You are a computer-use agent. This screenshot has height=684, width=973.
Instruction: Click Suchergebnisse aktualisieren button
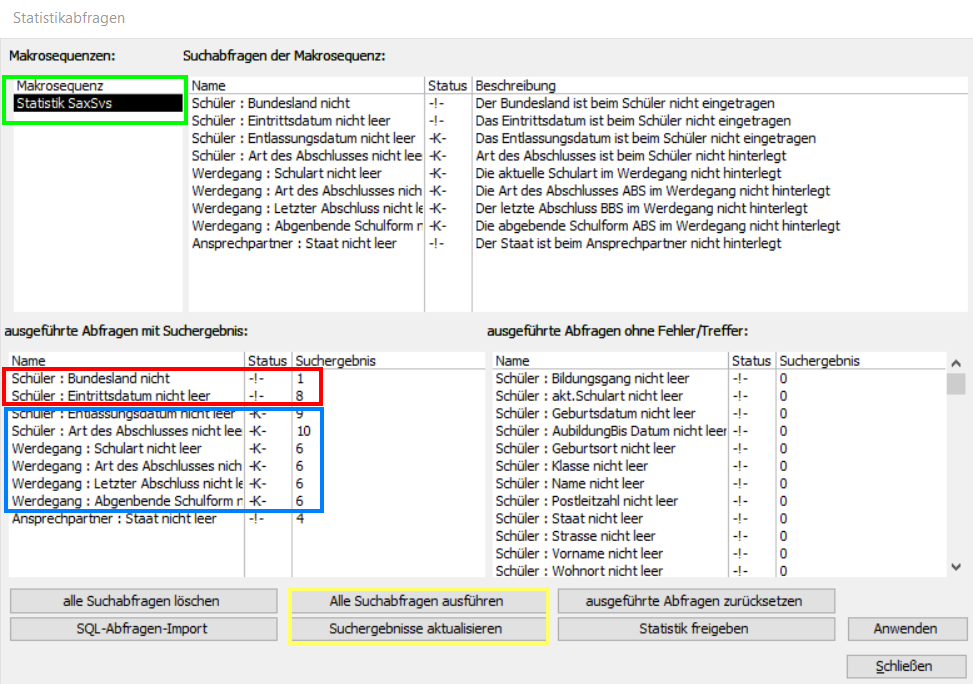[x=416, y=629]
